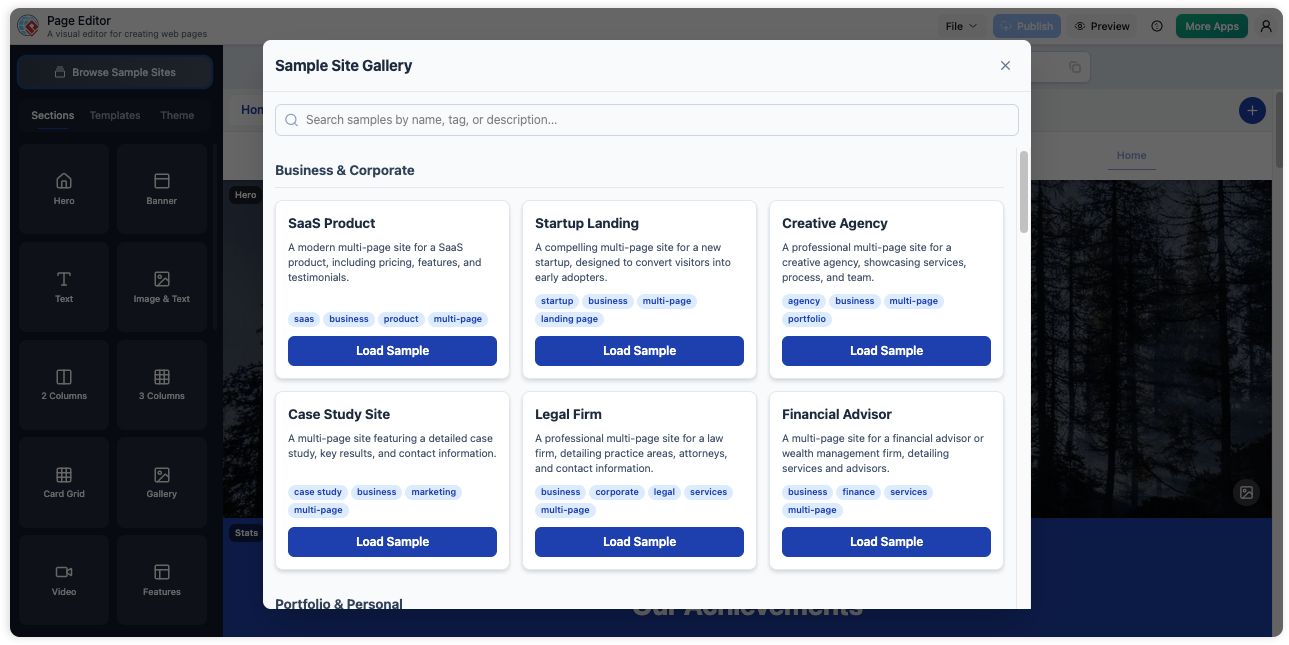This screenshot has height=645, width=1289.
Task: Switch to the Templates tab
Action: [114, 115]
